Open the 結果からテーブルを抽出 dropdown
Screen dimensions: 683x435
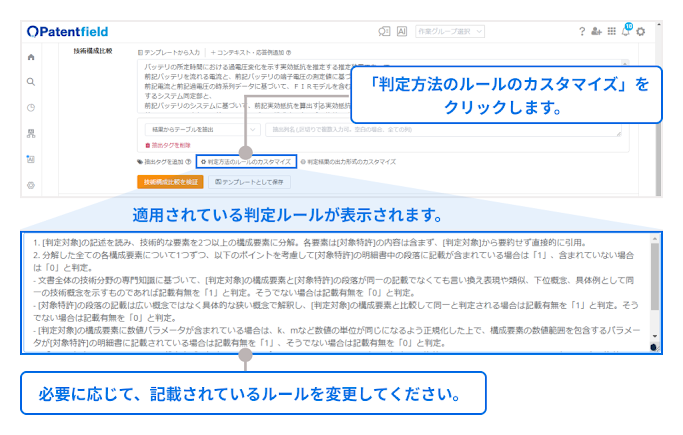pyautogui.click(x=200, y=129)
